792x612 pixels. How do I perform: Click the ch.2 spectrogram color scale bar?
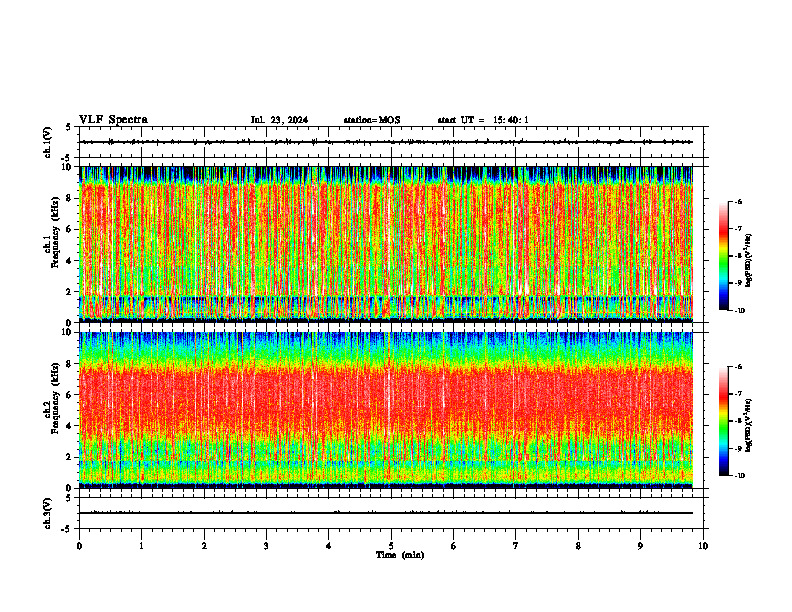(x=723, y=421)
